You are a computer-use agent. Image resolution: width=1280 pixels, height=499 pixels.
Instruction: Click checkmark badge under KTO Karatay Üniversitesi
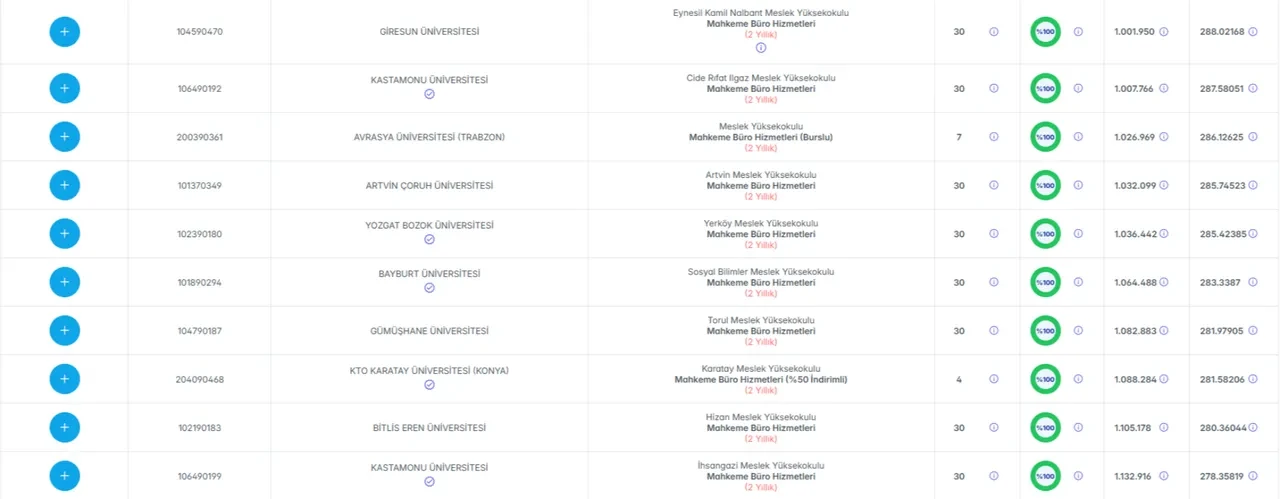click(429, 385)
